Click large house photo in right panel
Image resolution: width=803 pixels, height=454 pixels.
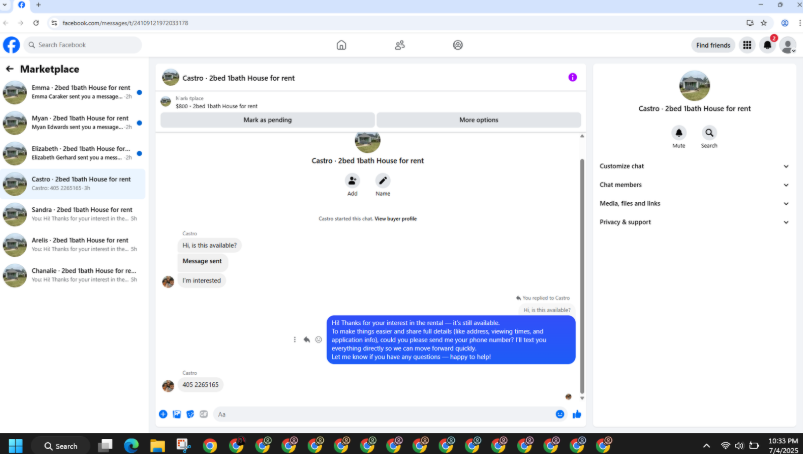tap(694, 85)
